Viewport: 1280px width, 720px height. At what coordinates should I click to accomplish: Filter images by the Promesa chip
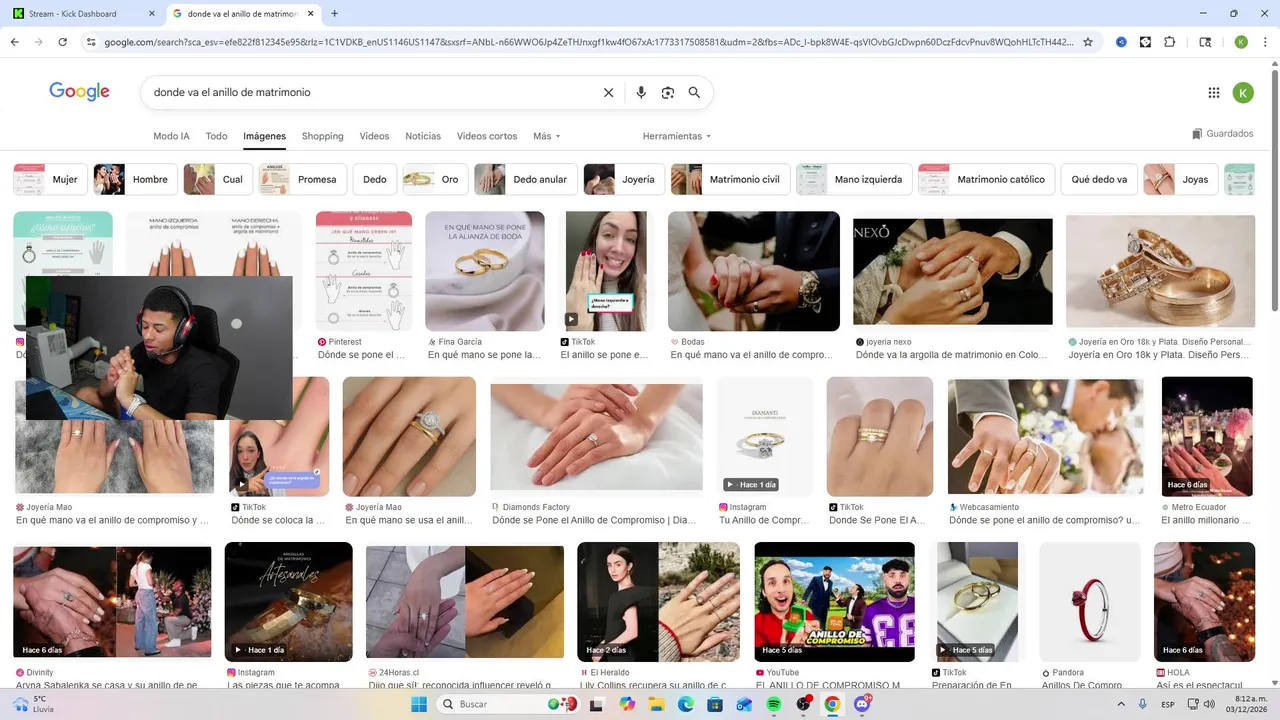click(x=302, y=179)
